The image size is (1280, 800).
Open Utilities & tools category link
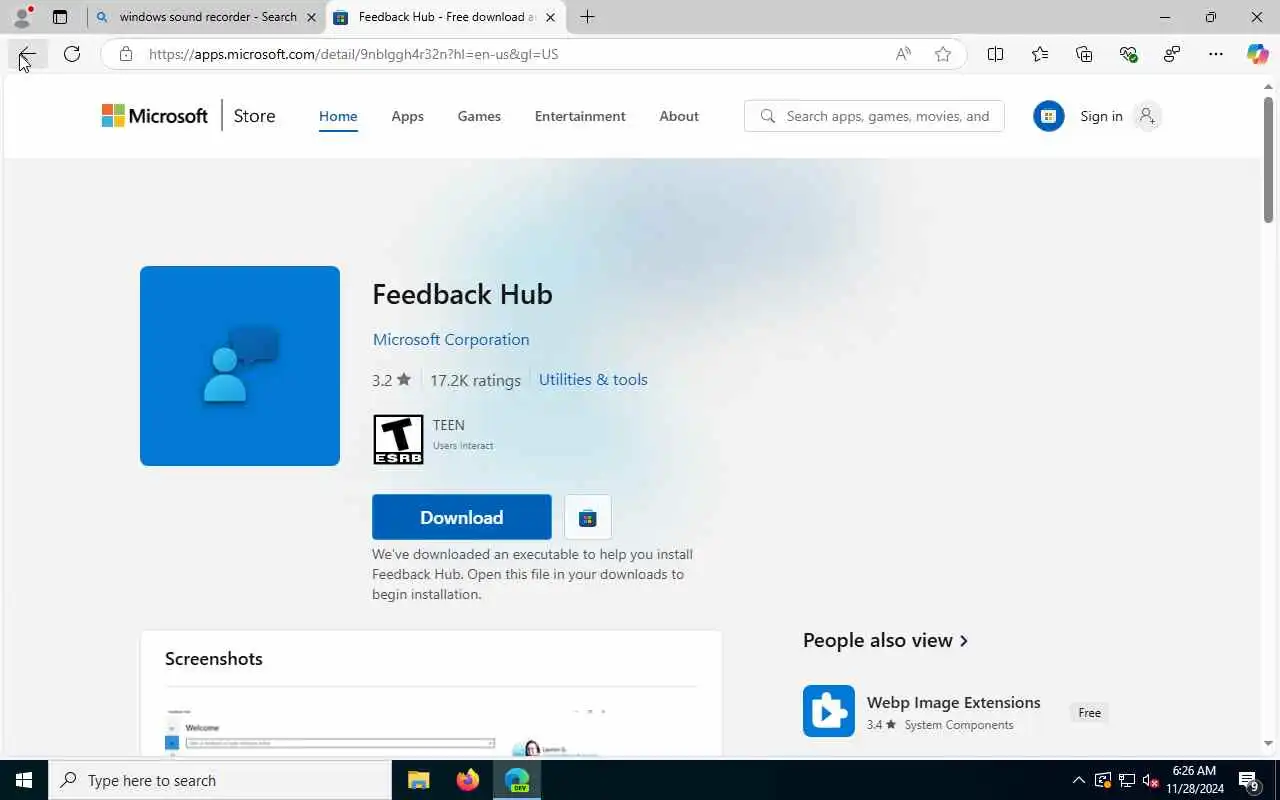[x=593, y=379]
